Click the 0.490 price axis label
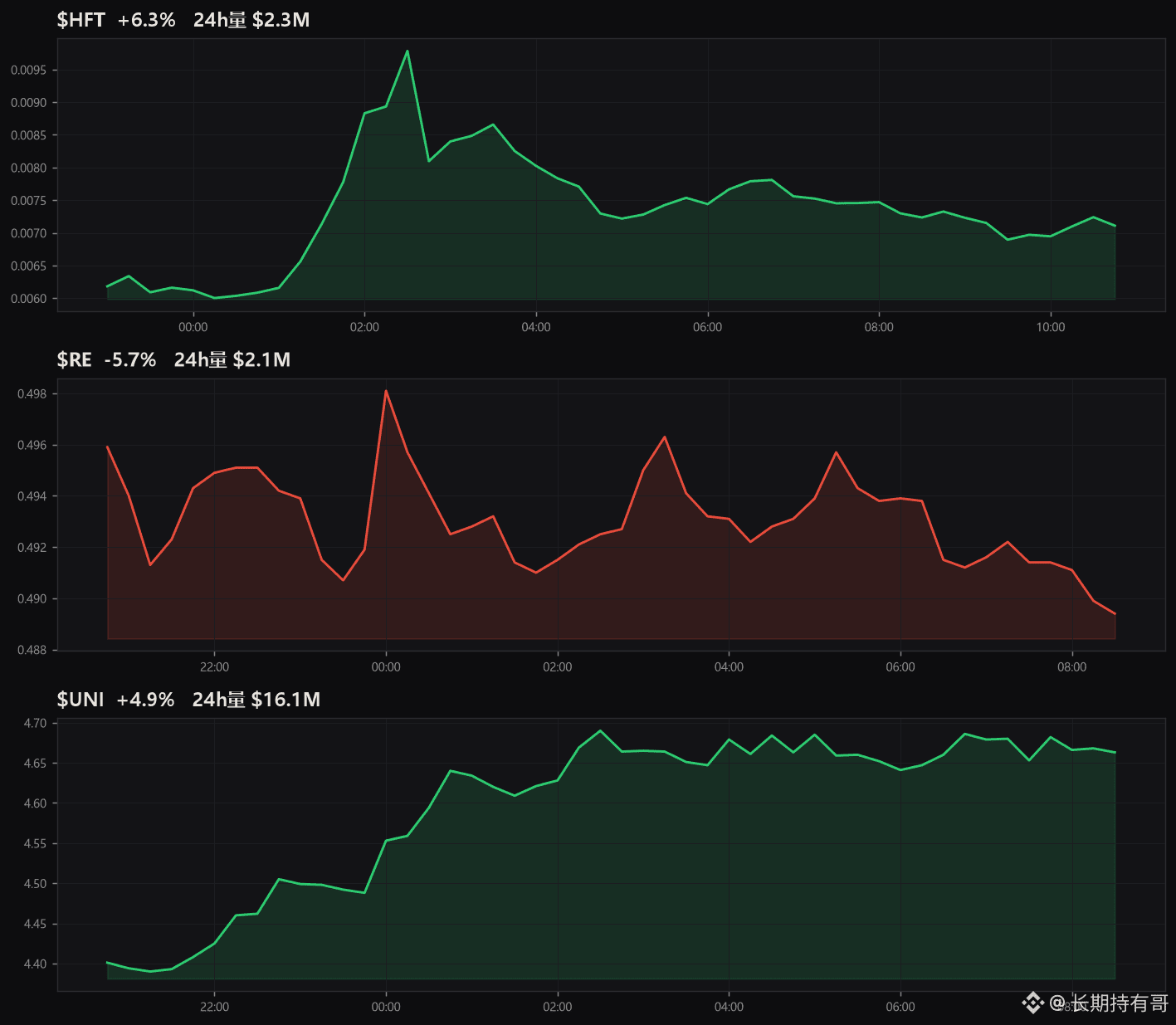This screenshot has width=1176, height=1025. (32, 599)
